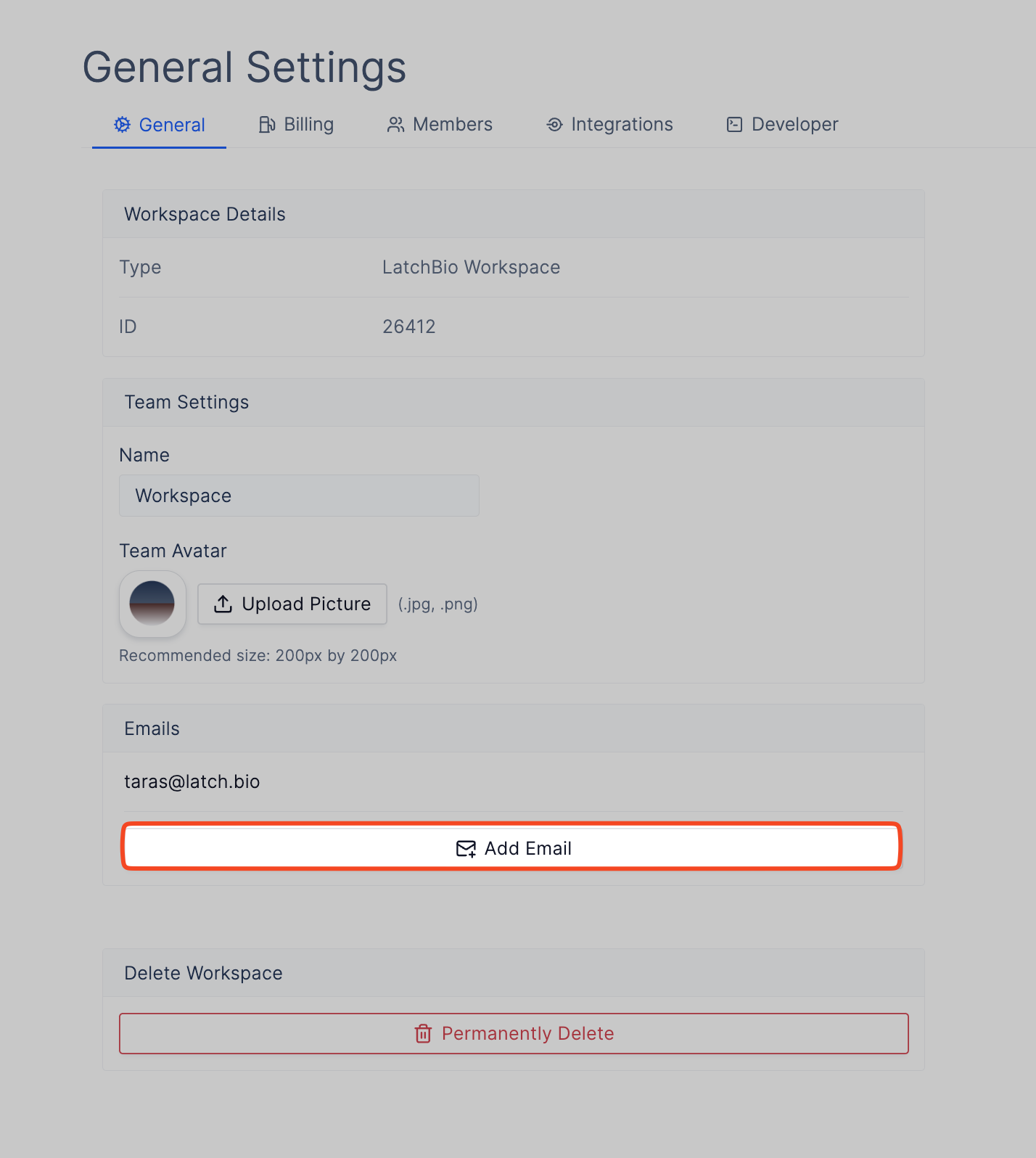Open the Billing tab
Viewport: 1036px width, 1158px height.
296,125
